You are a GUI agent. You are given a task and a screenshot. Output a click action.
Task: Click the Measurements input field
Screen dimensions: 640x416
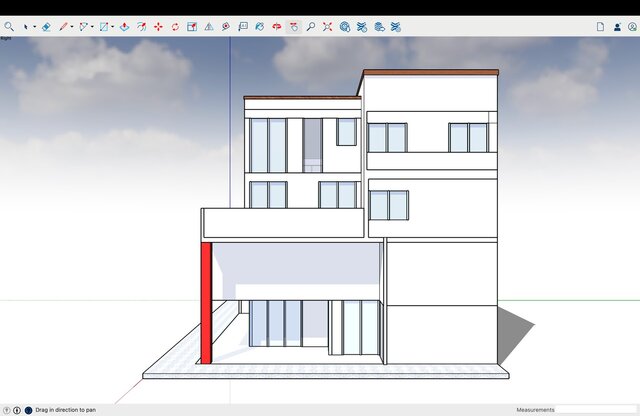(x=596, y=410)
